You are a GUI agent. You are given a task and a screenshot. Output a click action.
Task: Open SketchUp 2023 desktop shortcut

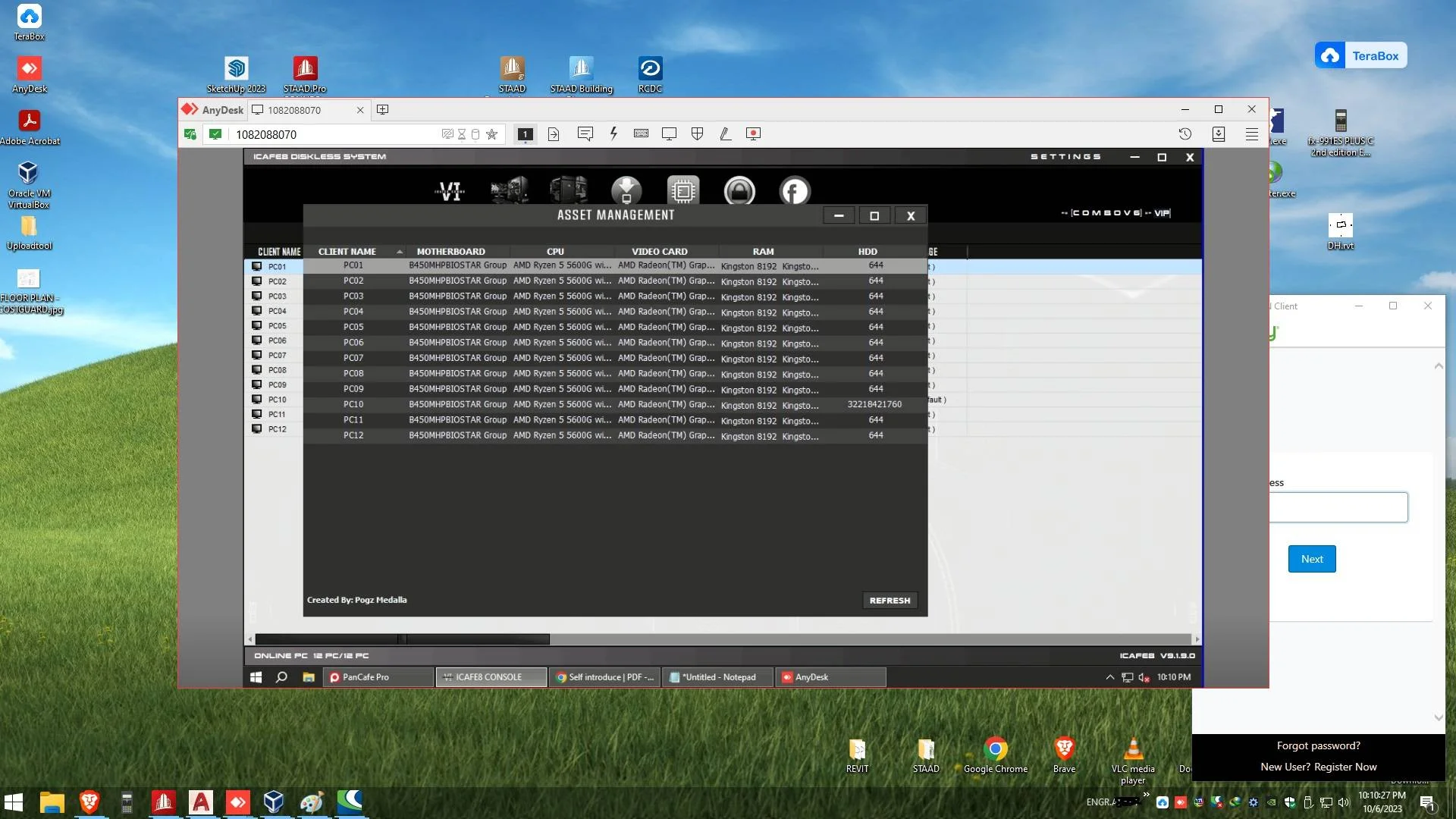(x=236, y=75)
